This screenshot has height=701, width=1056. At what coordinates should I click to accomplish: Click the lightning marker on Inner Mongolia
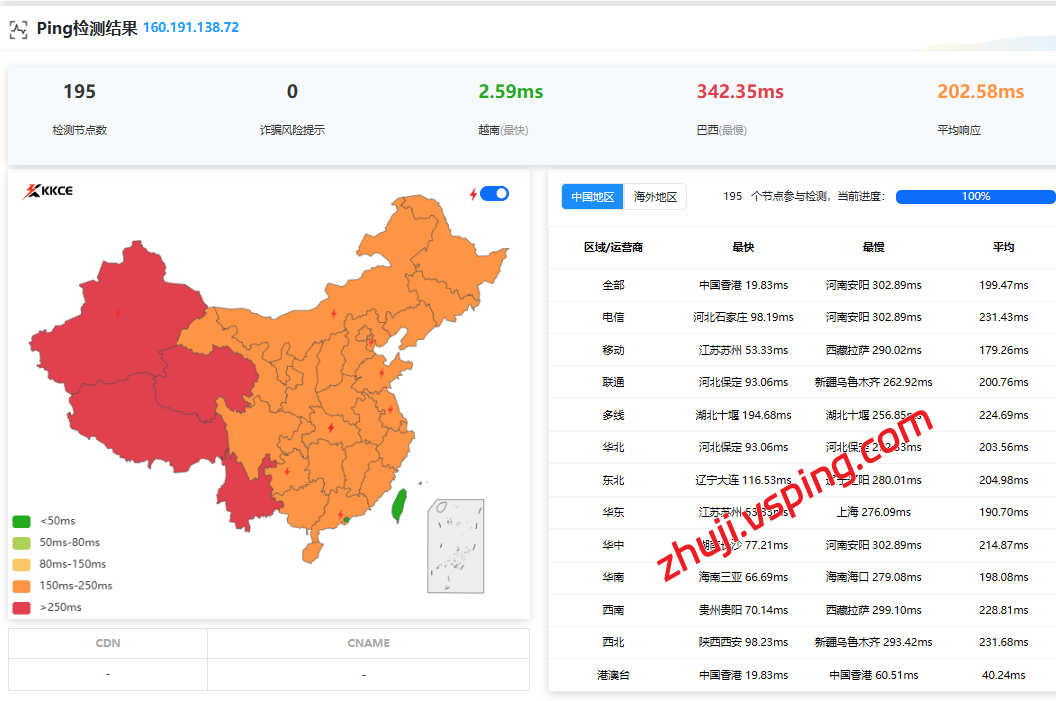tap(333, 313)
